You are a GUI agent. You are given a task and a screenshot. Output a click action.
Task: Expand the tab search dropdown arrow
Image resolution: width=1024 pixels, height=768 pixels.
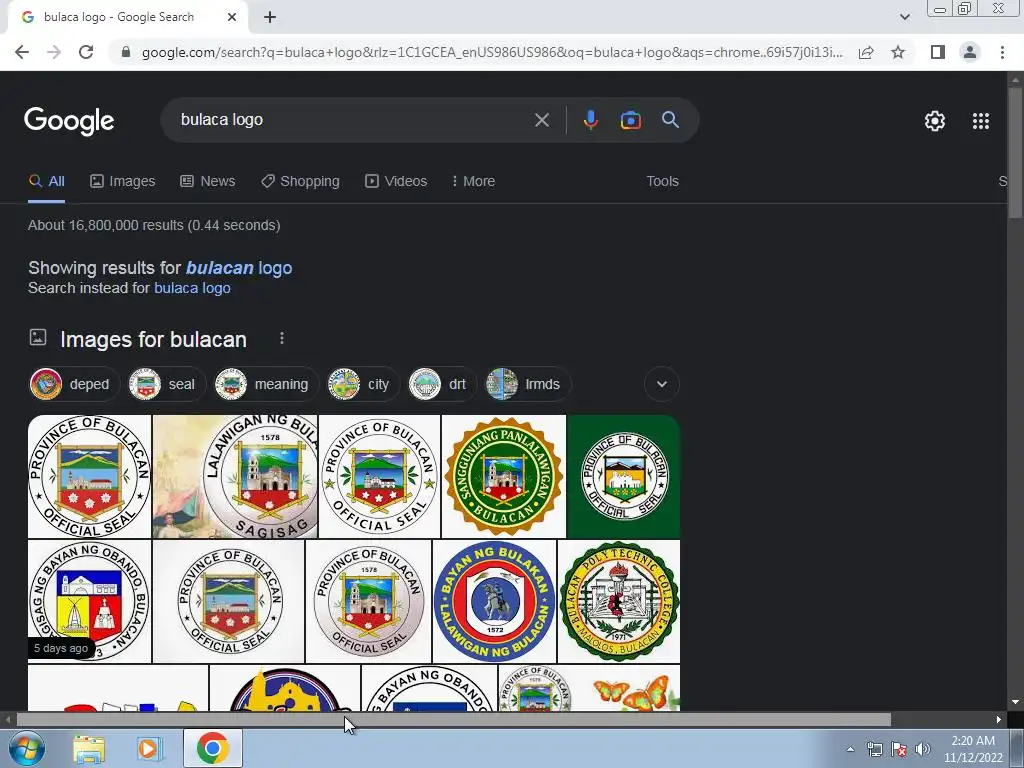(904, 17)
